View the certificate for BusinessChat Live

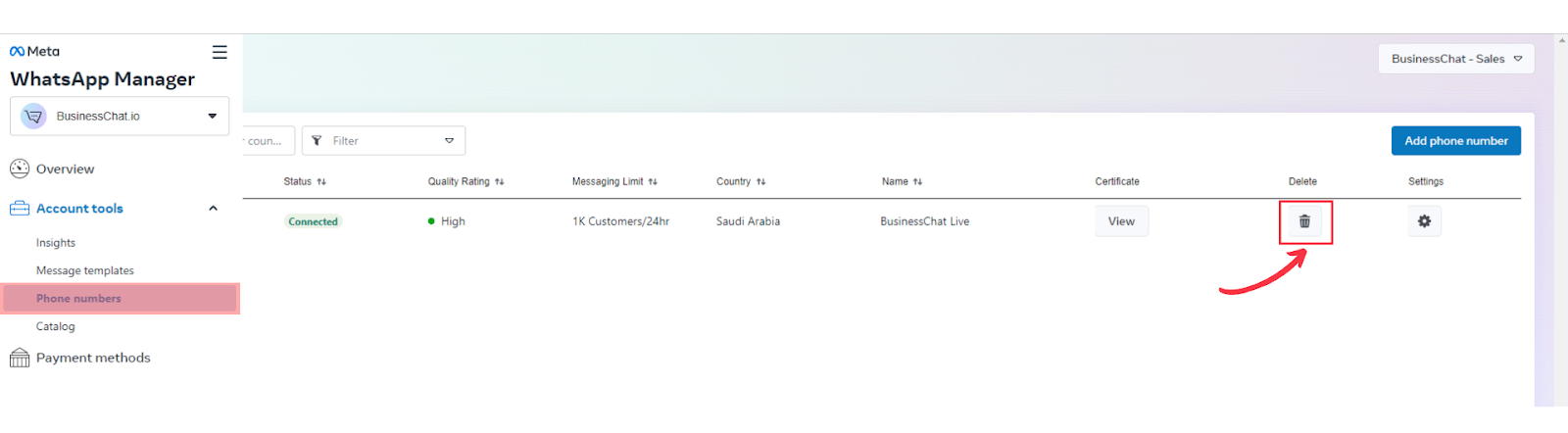coord(1121,221)
